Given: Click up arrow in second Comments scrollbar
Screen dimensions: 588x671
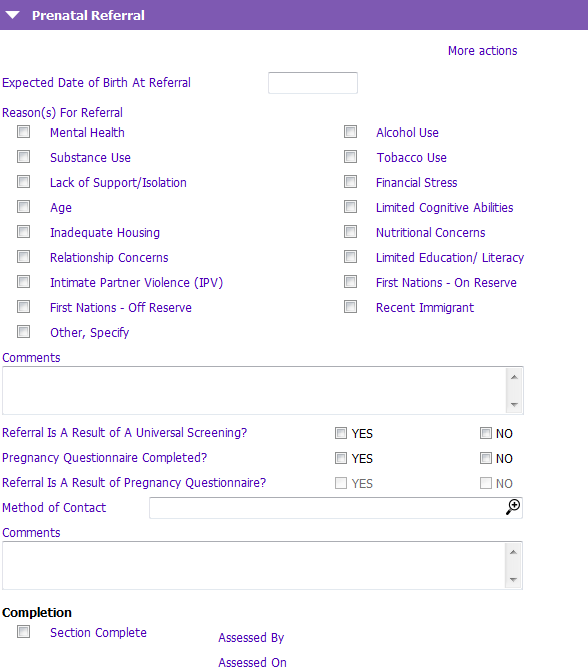Looking at the screenshot, I should [513, 552].
